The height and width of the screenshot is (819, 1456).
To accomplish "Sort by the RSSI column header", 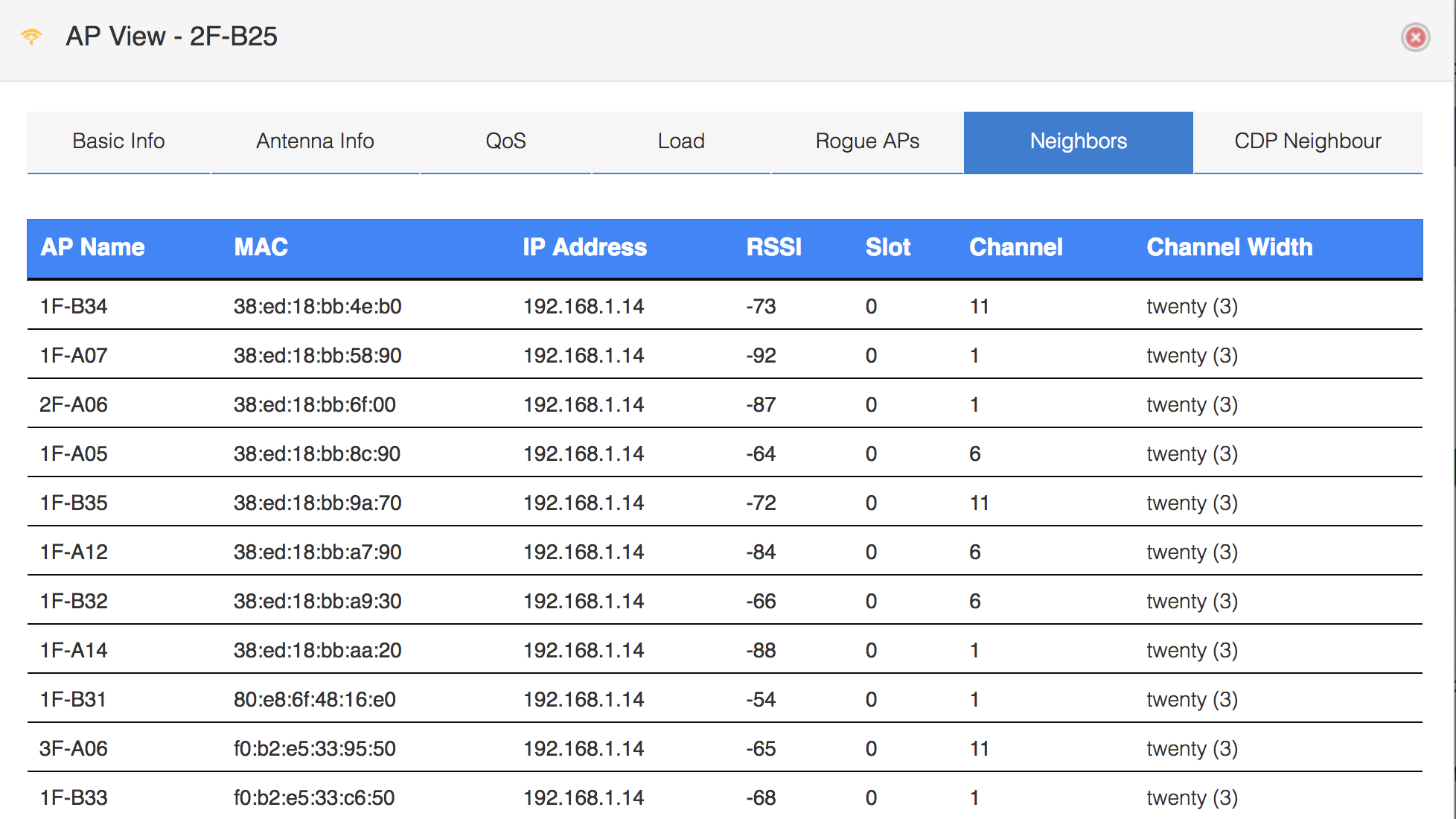I will click(x=774, y=247).
